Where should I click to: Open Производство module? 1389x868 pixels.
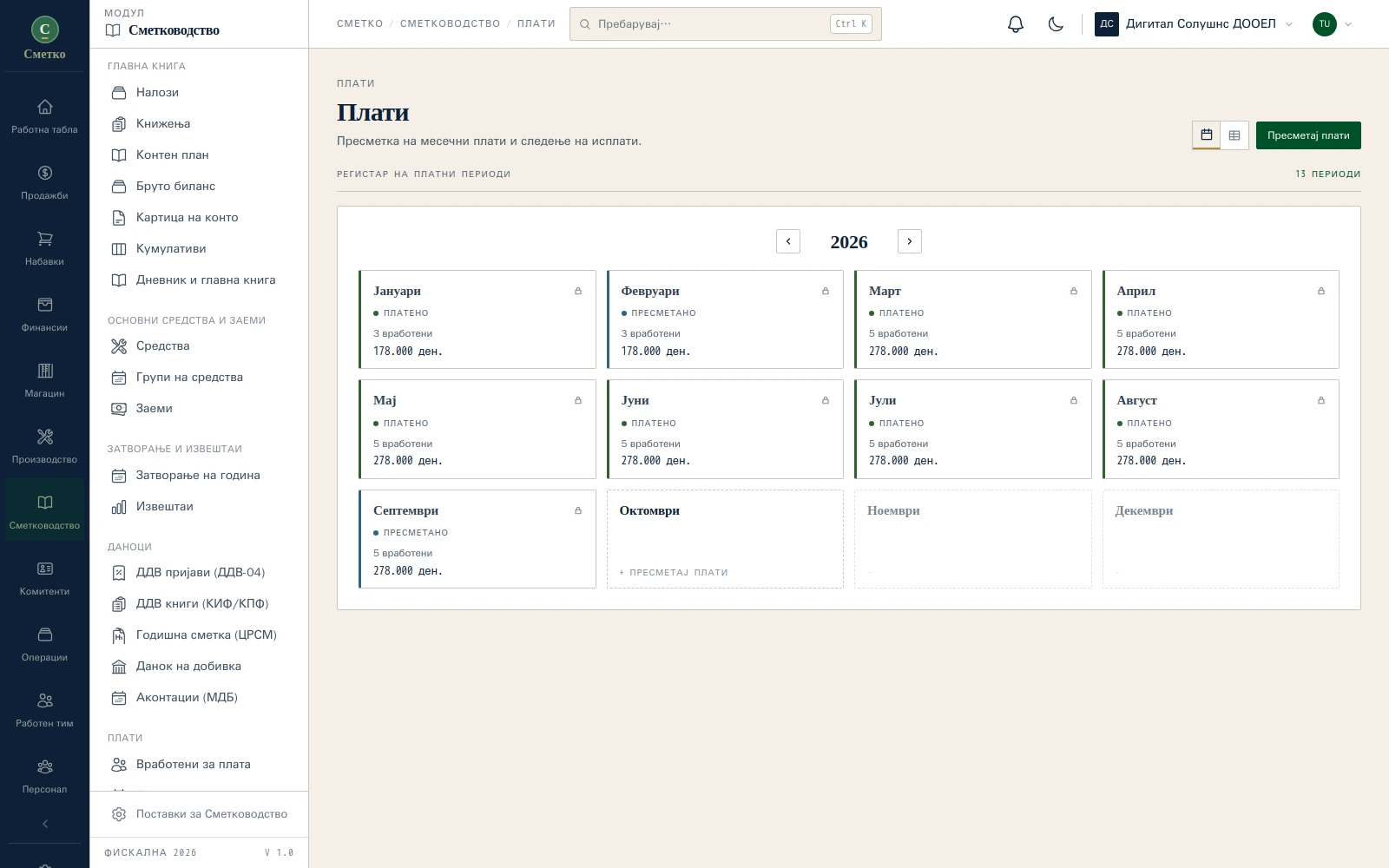(x=45, y=447)
